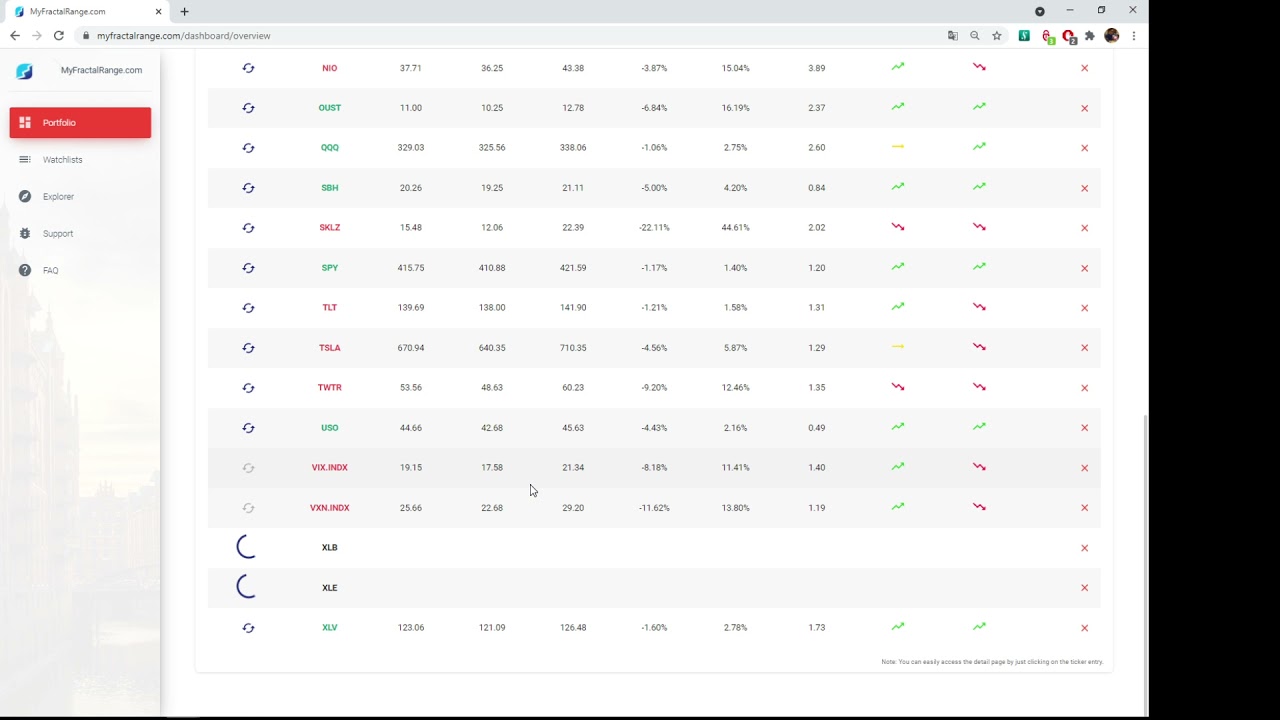Click the SKLZ downtrend arrow icon
Screen dimensions: 1280x720
[x=898, y=227]
